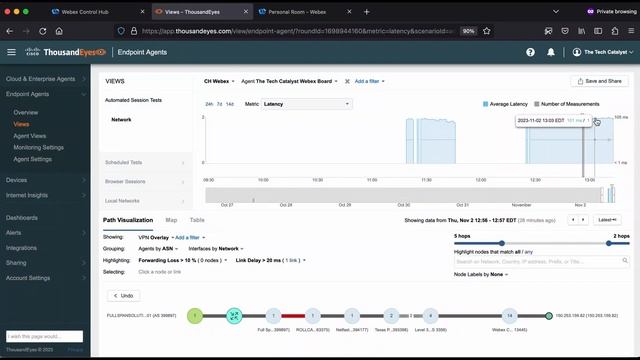Open Monitoring Settings in sidebar
640x360 pixels.
[x=38, y=147]
